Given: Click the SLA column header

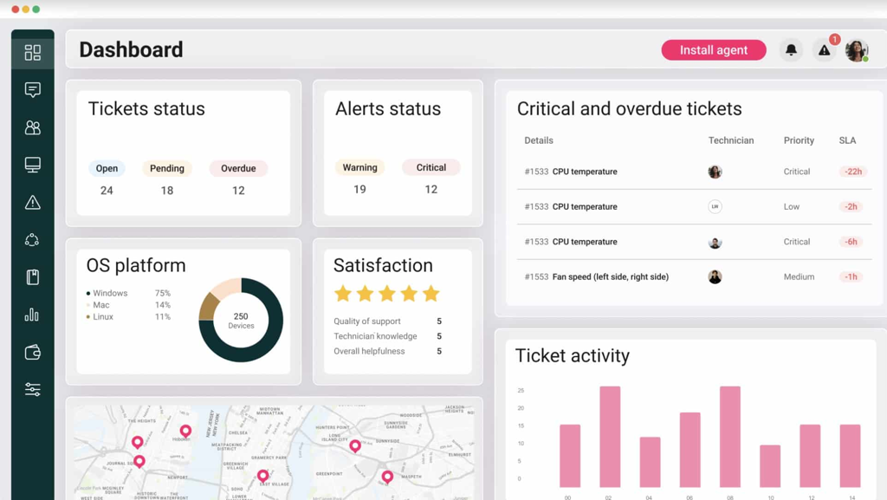Looking at the screenshot, I should pos(847,141).
